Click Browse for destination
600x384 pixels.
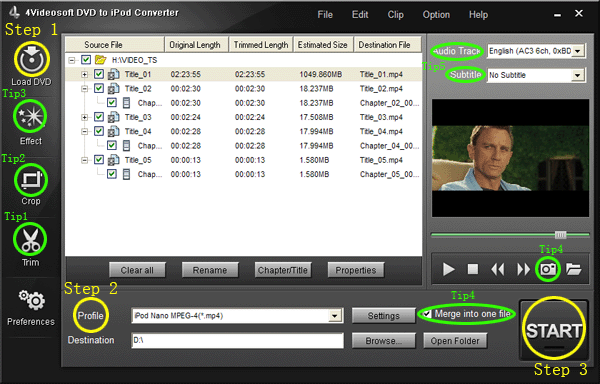pos(383,341)
